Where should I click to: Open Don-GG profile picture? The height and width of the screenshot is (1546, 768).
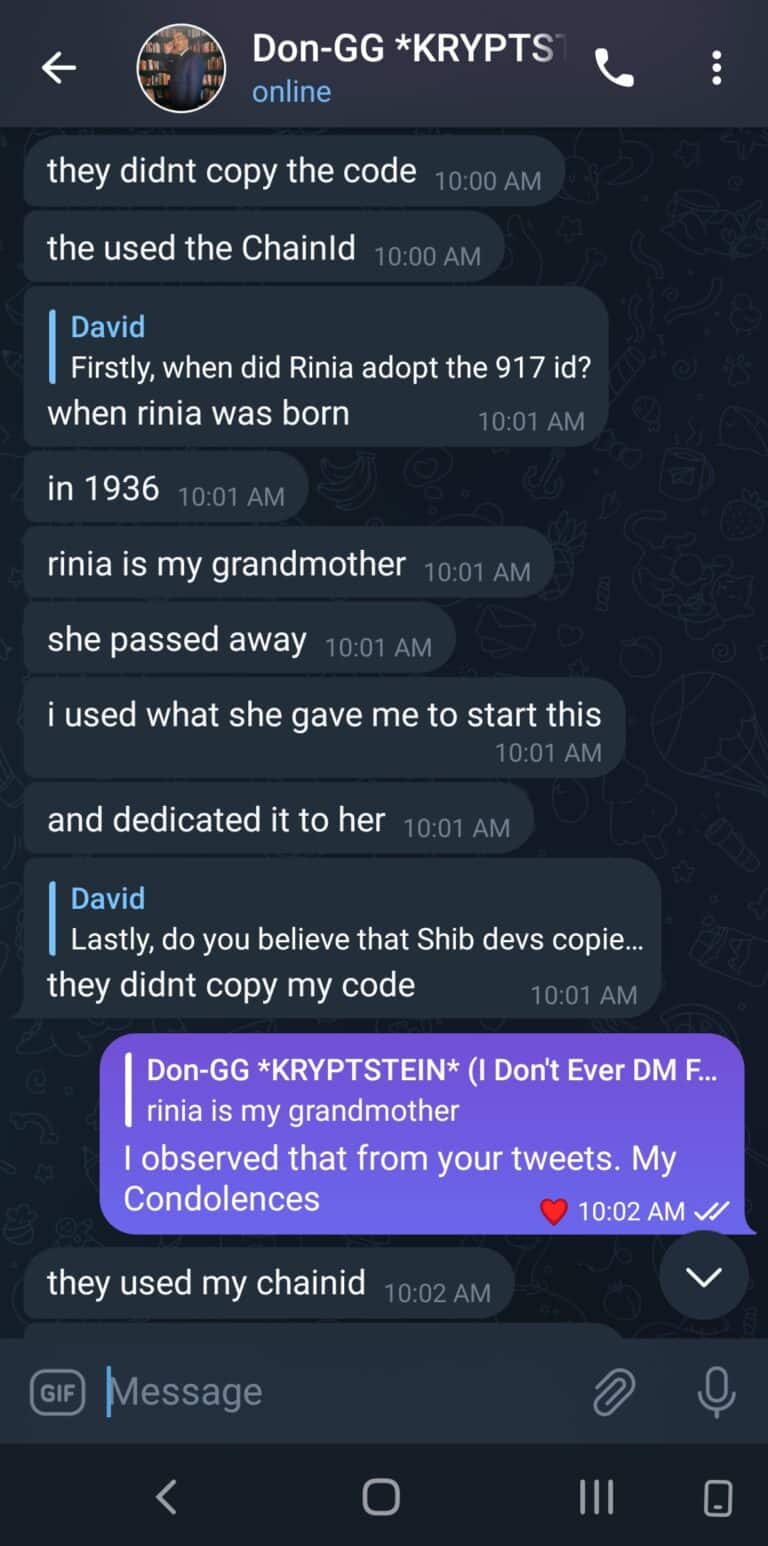tap(181, 67)
